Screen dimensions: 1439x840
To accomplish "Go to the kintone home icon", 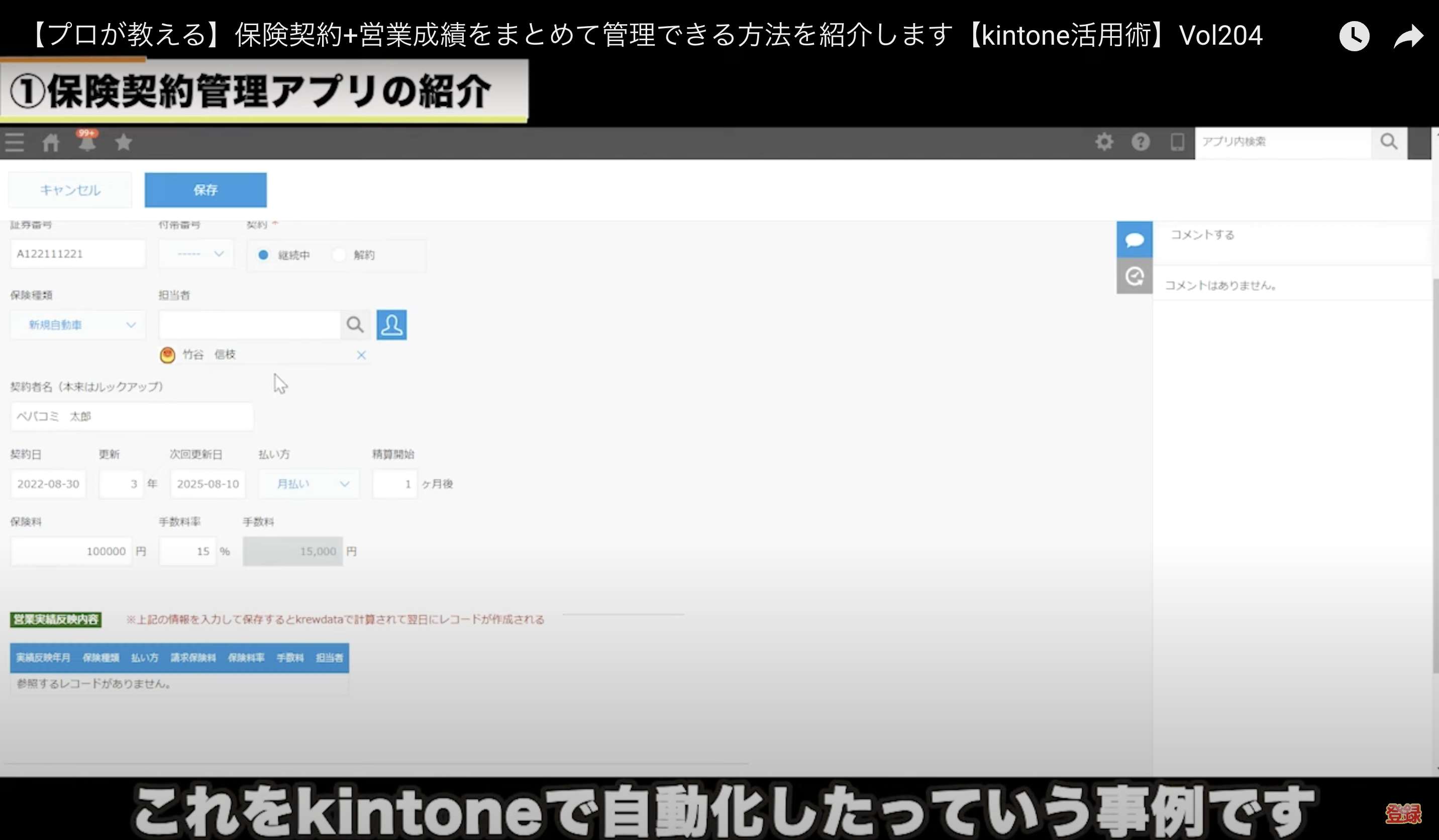I will (51, 142).
